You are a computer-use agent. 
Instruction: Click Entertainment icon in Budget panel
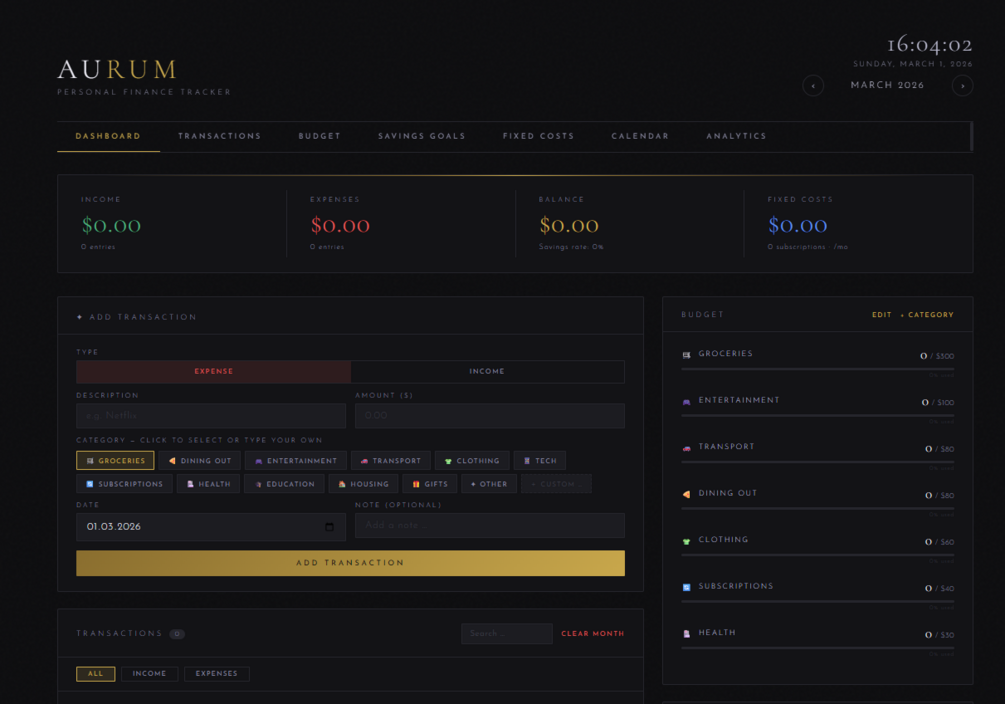coord(686,401)
